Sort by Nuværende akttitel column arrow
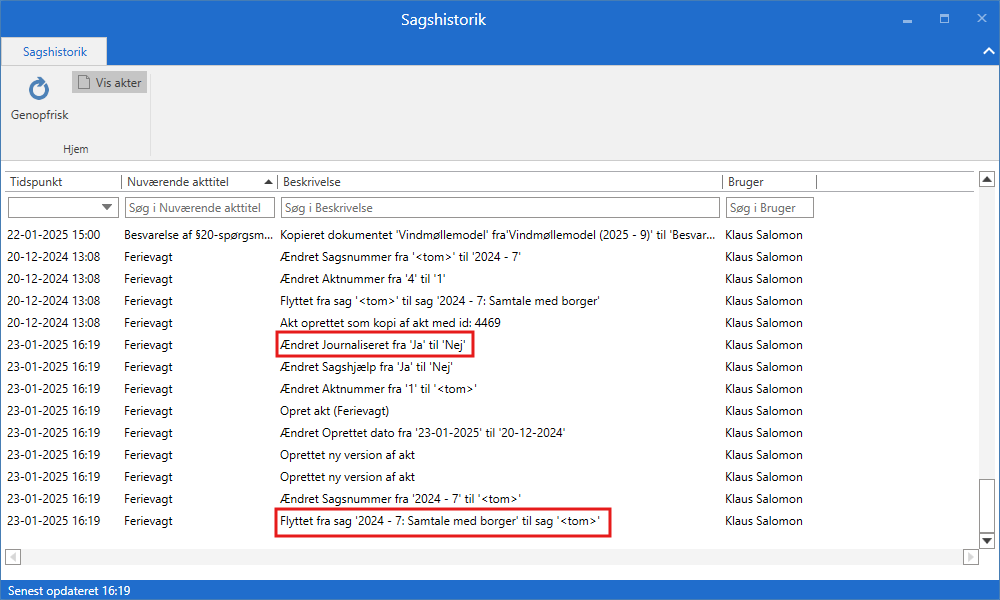 coord(267,182)
